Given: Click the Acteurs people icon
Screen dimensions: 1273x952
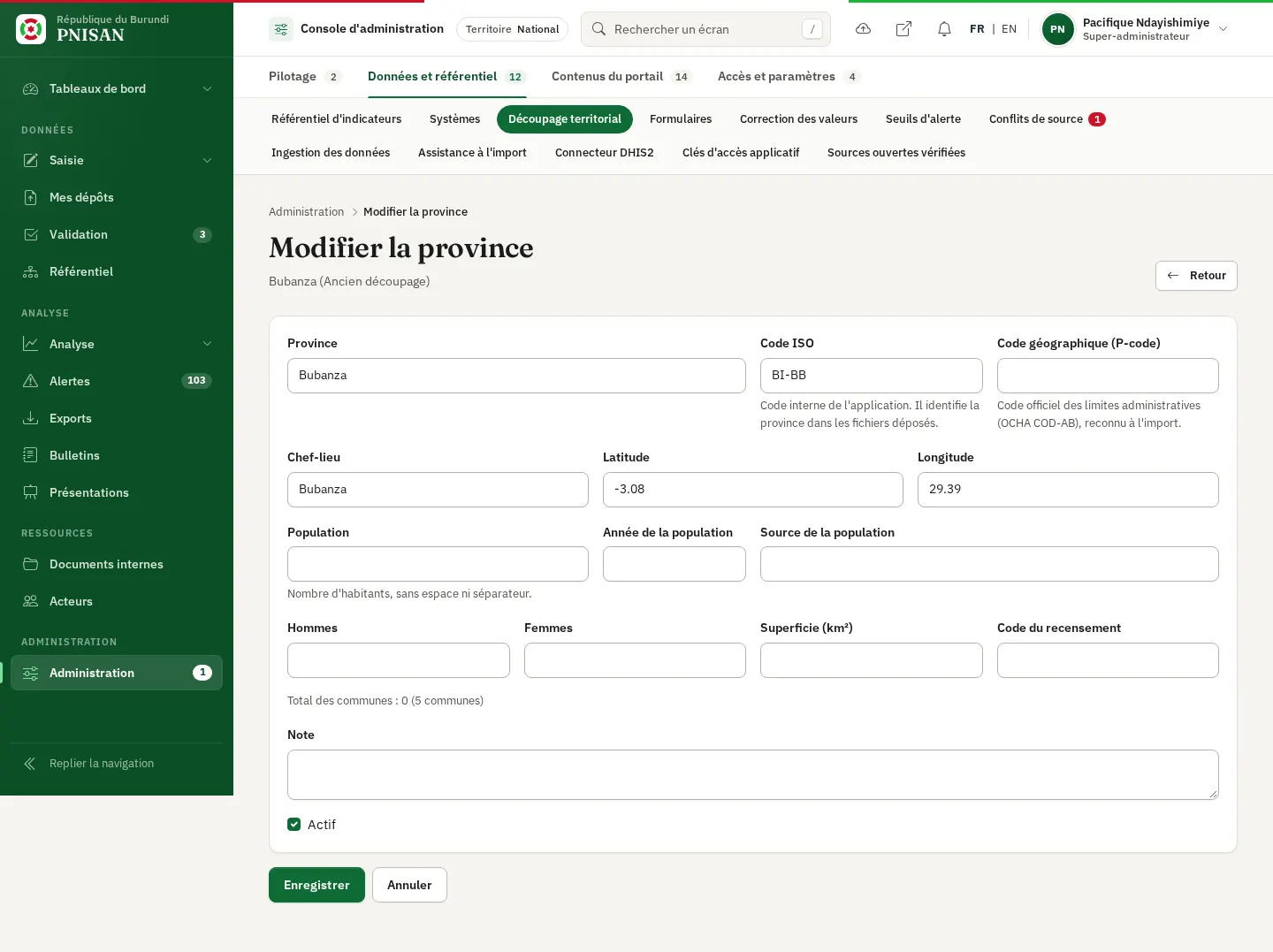Looking at the screenshot, I should coord(31,601).
